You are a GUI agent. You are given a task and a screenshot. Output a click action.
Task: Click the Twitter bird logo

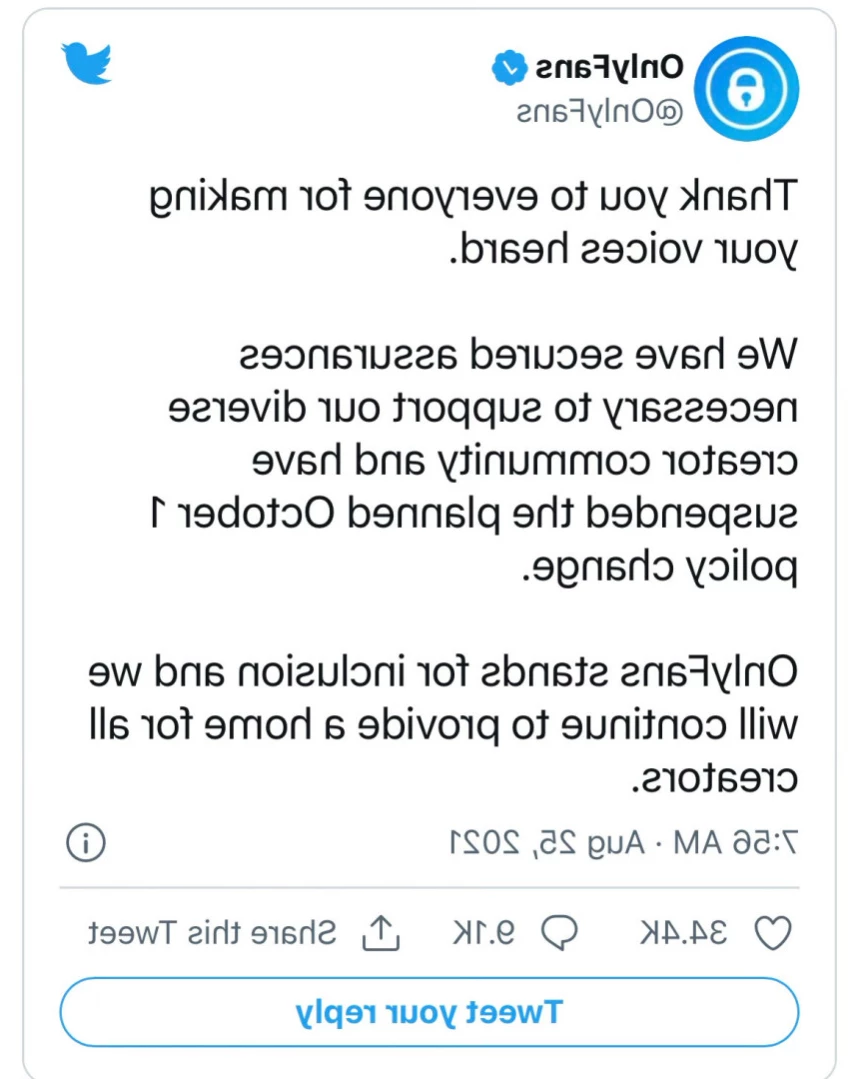(x=87, y=63)
